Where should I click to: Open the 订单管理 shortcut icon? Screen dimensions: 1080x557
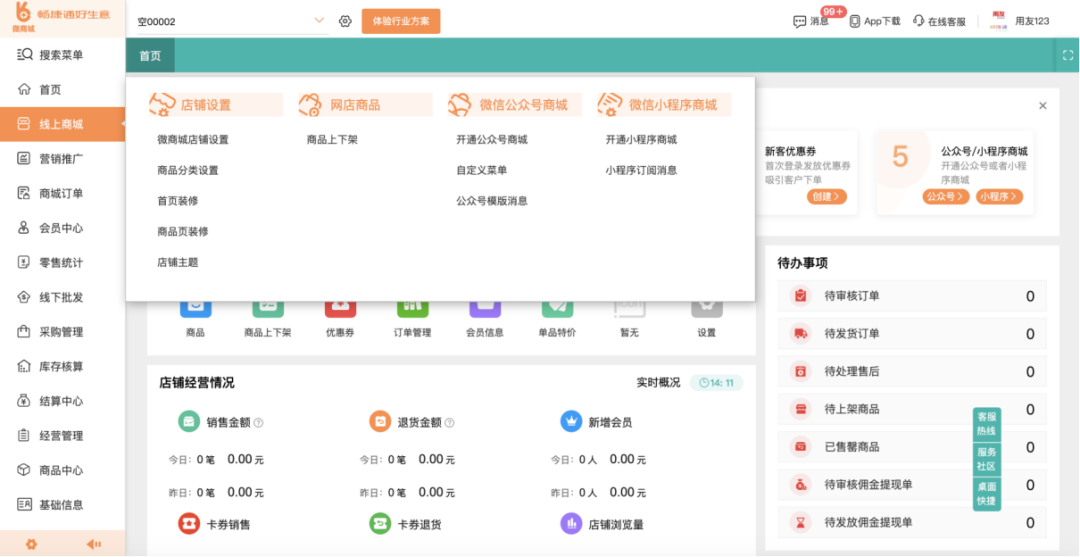click(x=413, y=308)
